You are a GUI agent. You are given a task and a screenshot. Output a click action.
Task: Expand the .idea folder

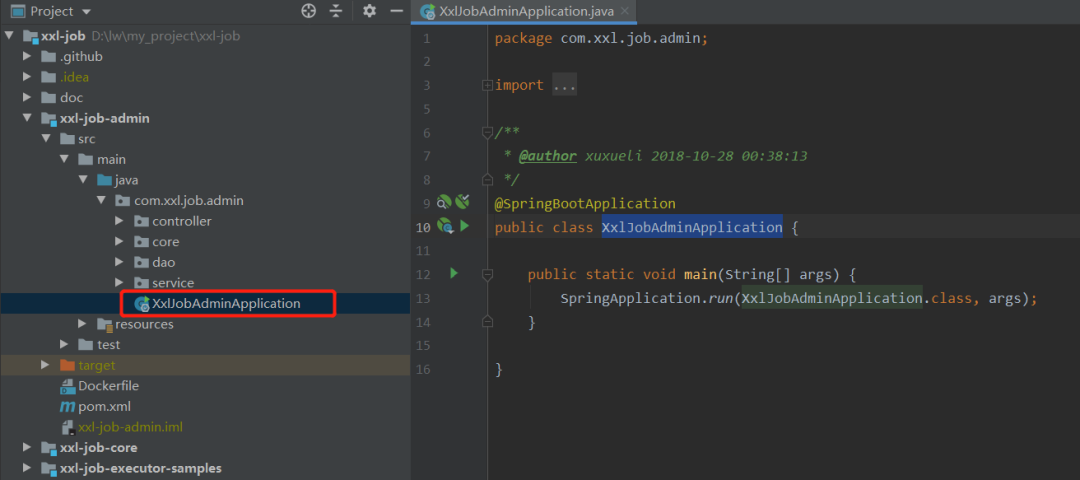point(27,77)
